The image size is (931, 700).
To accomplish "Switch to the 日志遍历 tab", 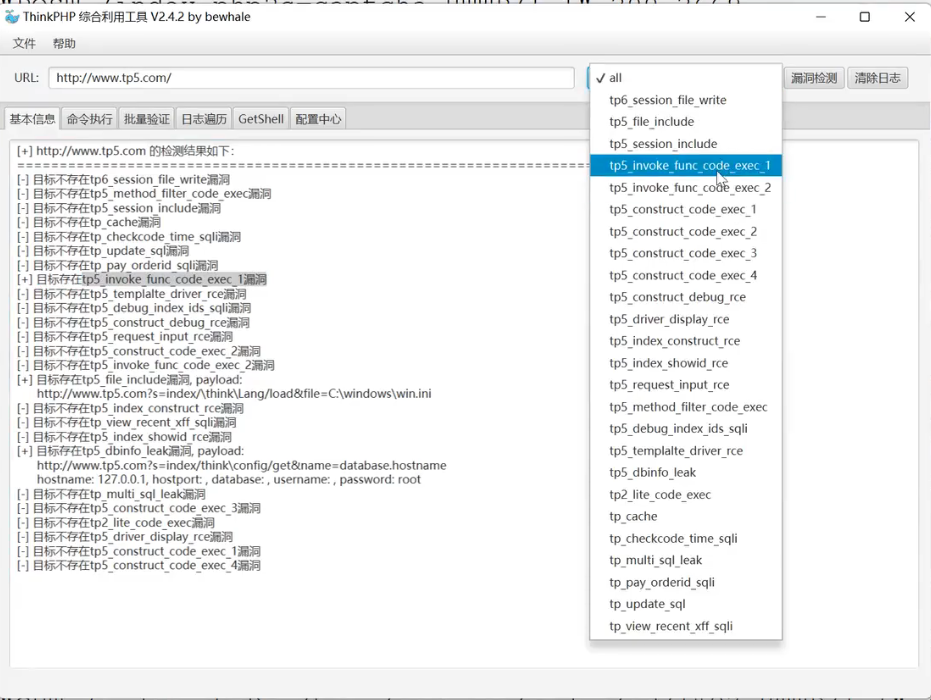I will click(204, 119).
